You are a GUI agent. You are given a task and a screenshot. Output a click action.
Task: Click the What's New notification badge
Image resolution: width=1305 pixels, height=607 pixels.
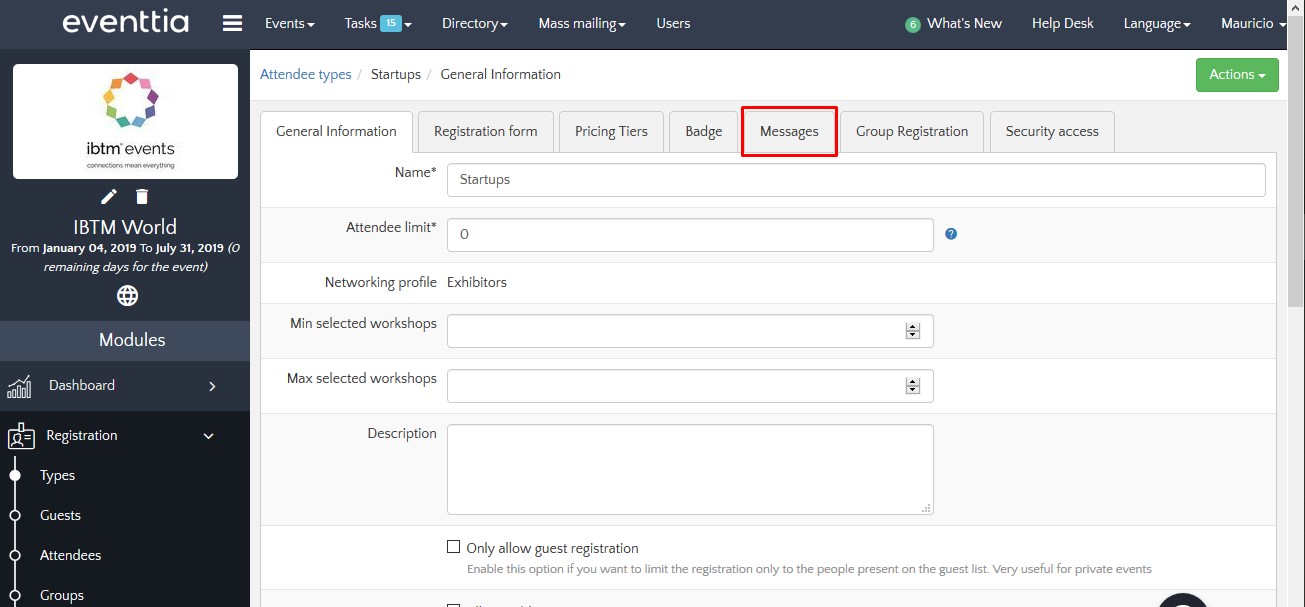click(912, 24)
